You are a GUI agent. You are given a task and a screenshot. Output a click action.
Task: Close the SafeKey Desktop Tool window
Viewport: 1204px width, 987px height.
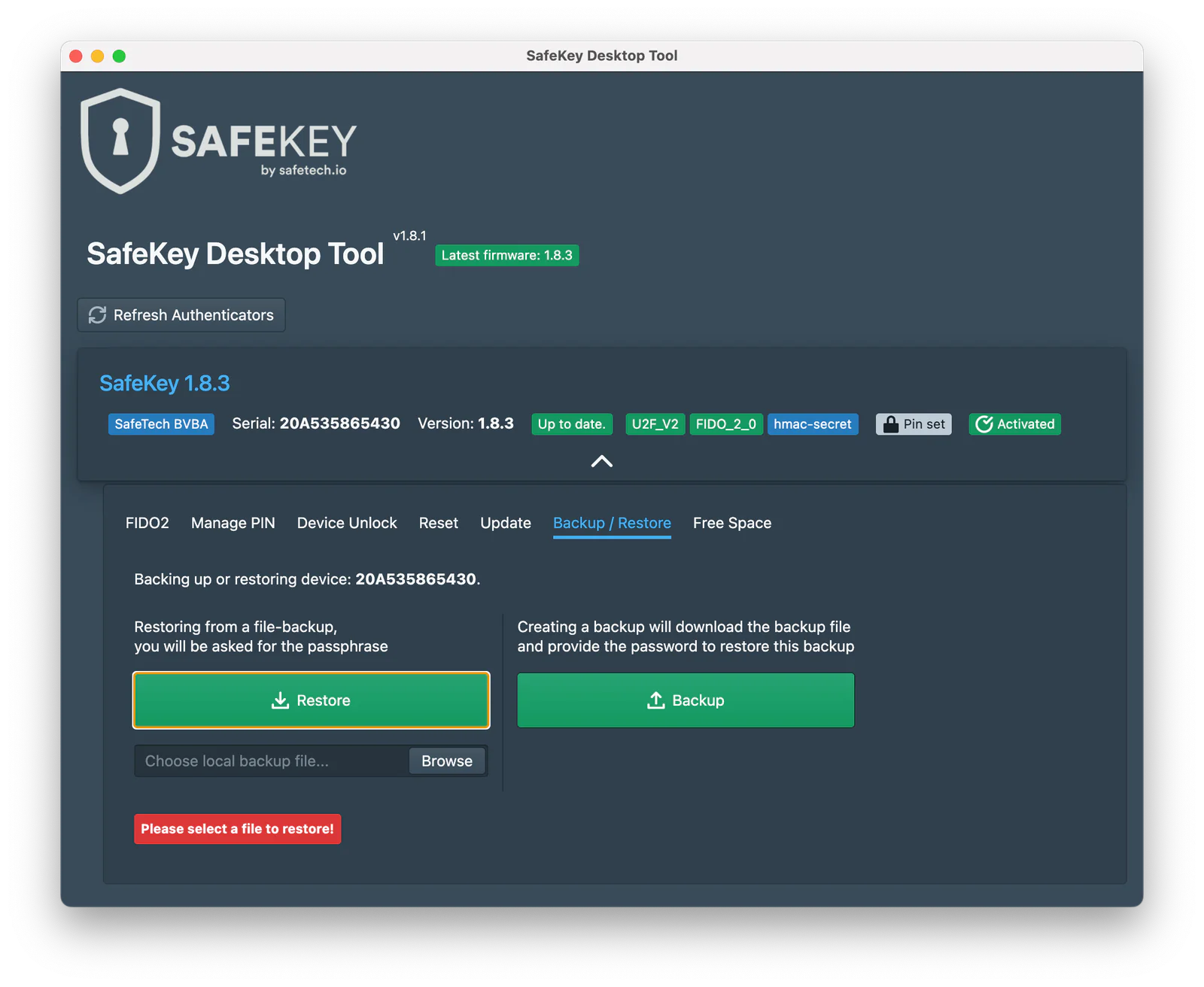pyautogui.click(x=76, y=56)
